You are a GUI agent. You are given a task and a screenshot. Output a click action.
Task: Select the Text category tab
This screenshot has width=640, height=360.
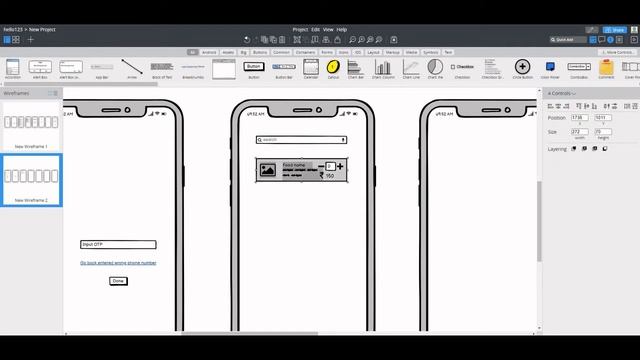pos(448,52)
